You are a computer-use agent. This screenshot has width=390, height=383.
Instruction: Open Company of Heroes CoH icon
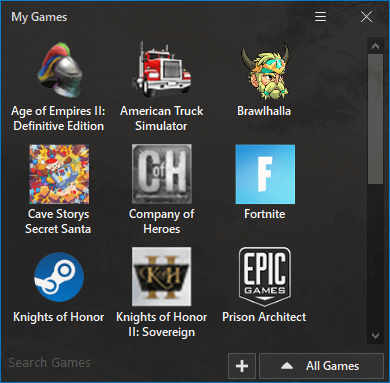162,174
